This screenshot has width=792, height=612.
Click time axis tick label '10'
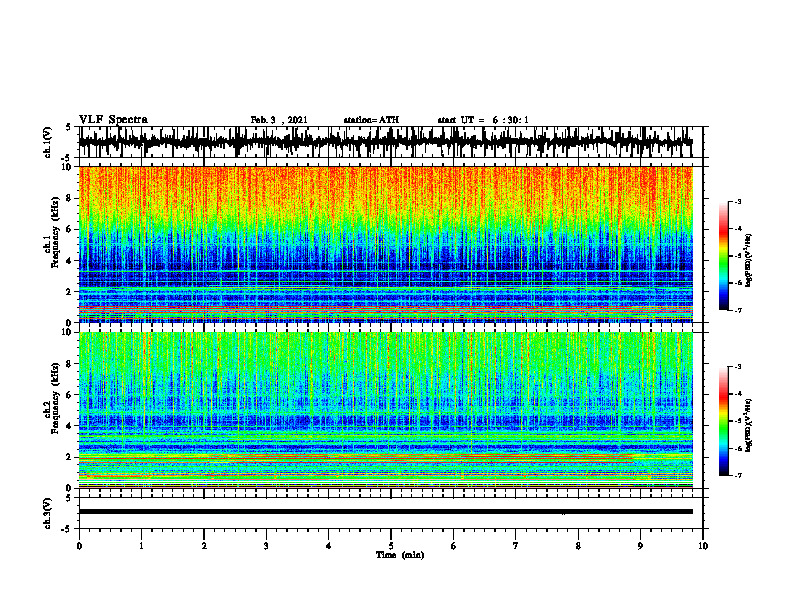(x=703, y=546)
